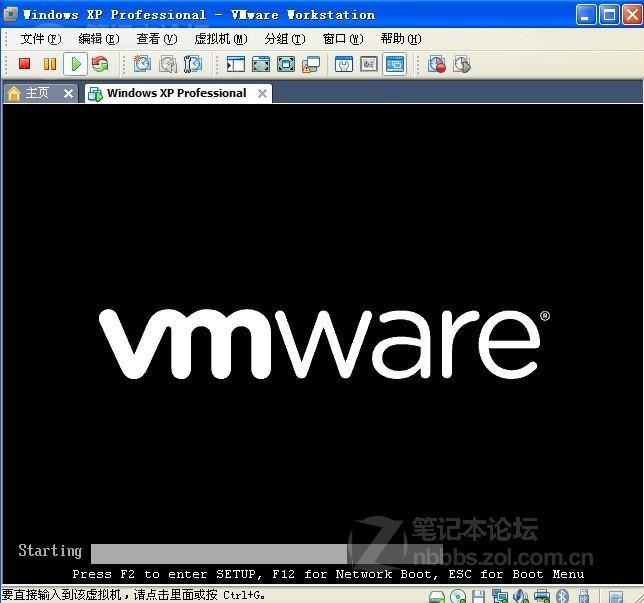Toggle the sidebar display

tap(235, 64)
